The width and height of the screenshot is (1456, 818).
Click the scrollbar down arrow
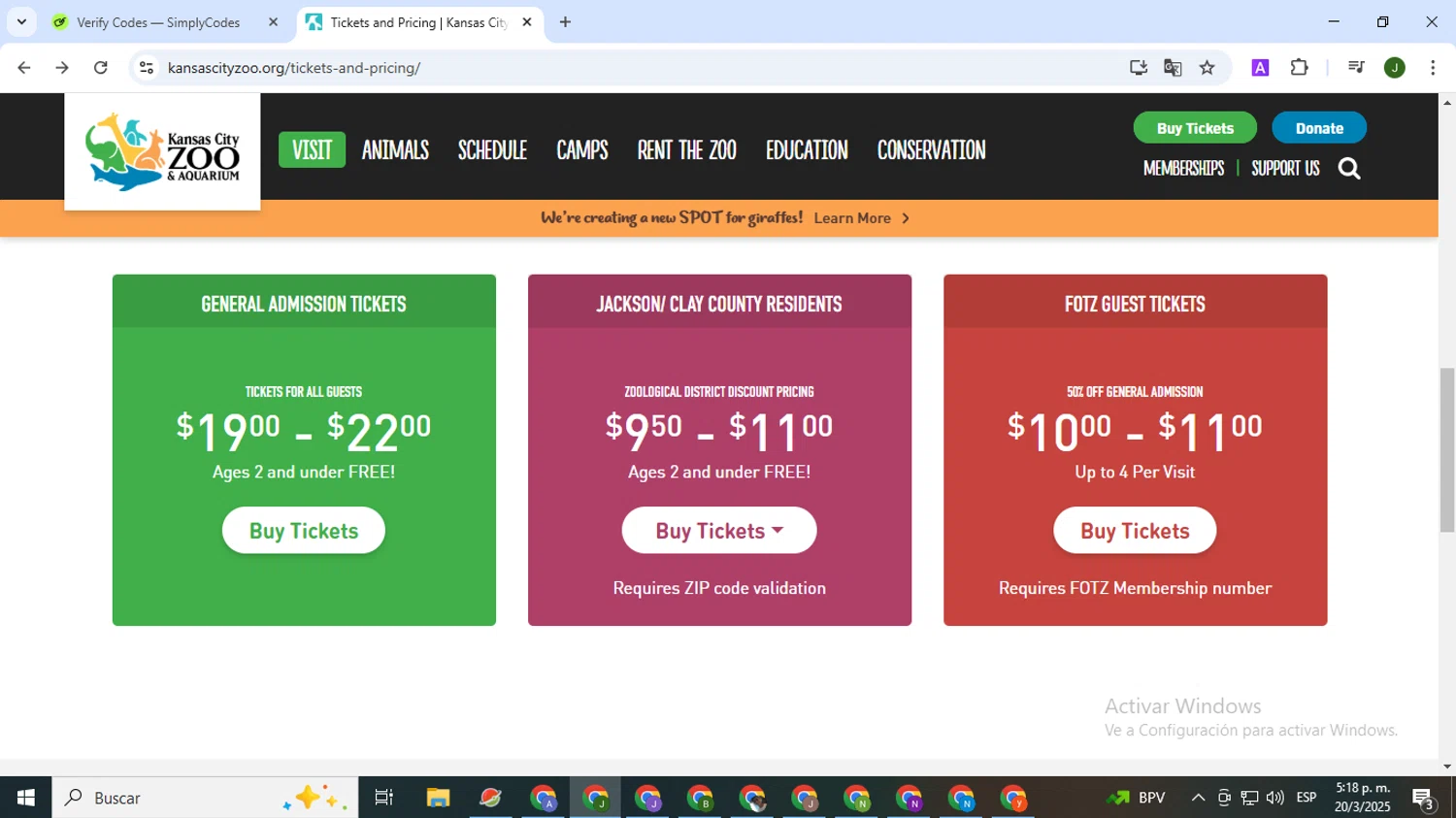pyautogui.click(x=1447, y=767)
